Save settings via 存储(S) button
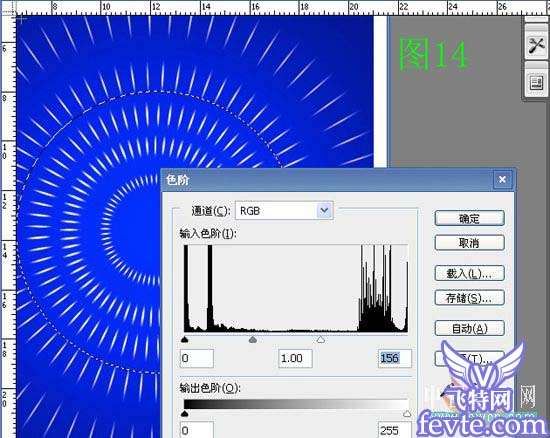550x438 pixels. [469, 297]
